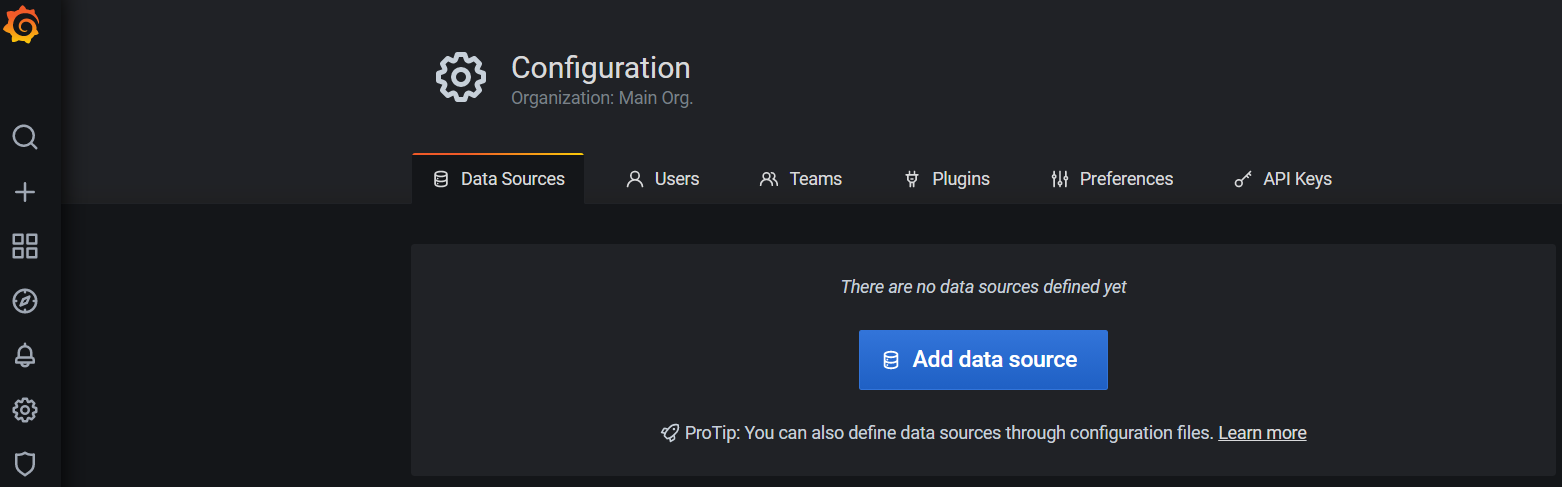Click the rocket icon next to ProTip

point(670,433)
